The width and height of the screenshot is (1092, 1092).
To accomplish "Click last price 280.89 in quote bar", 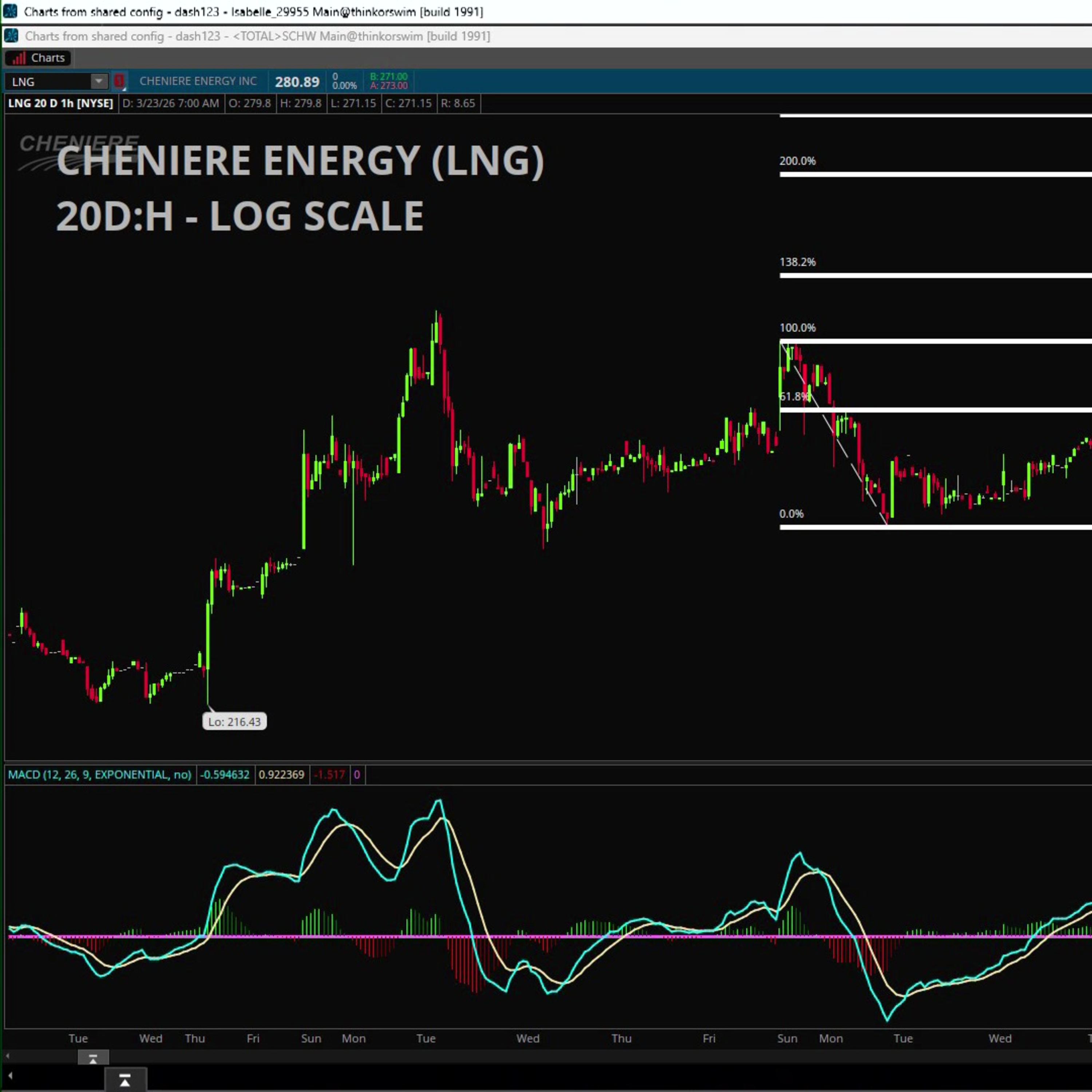I will coord(297,82).
